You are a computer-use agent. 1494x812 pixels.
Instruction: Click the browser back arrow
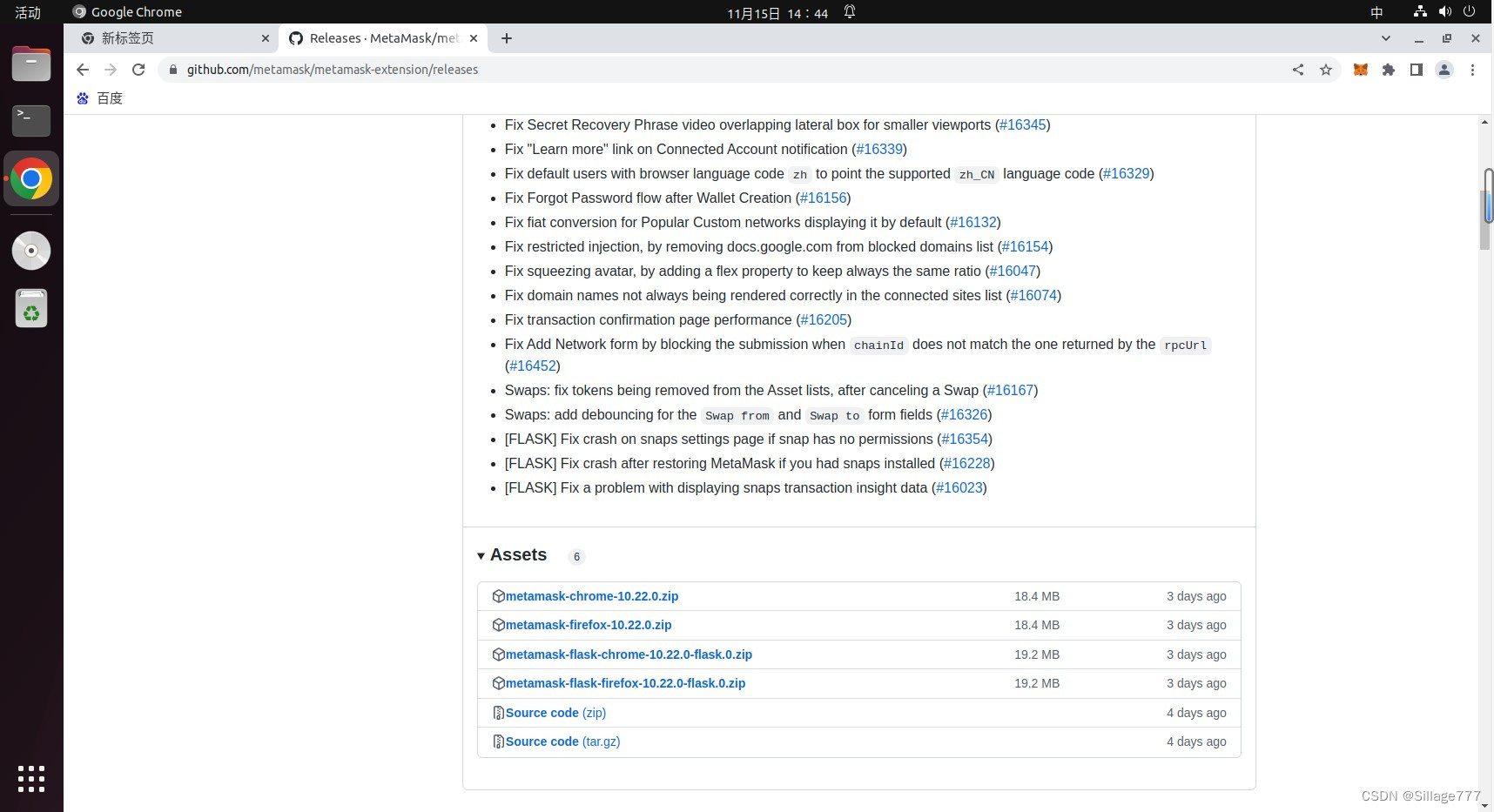(83, 70)
